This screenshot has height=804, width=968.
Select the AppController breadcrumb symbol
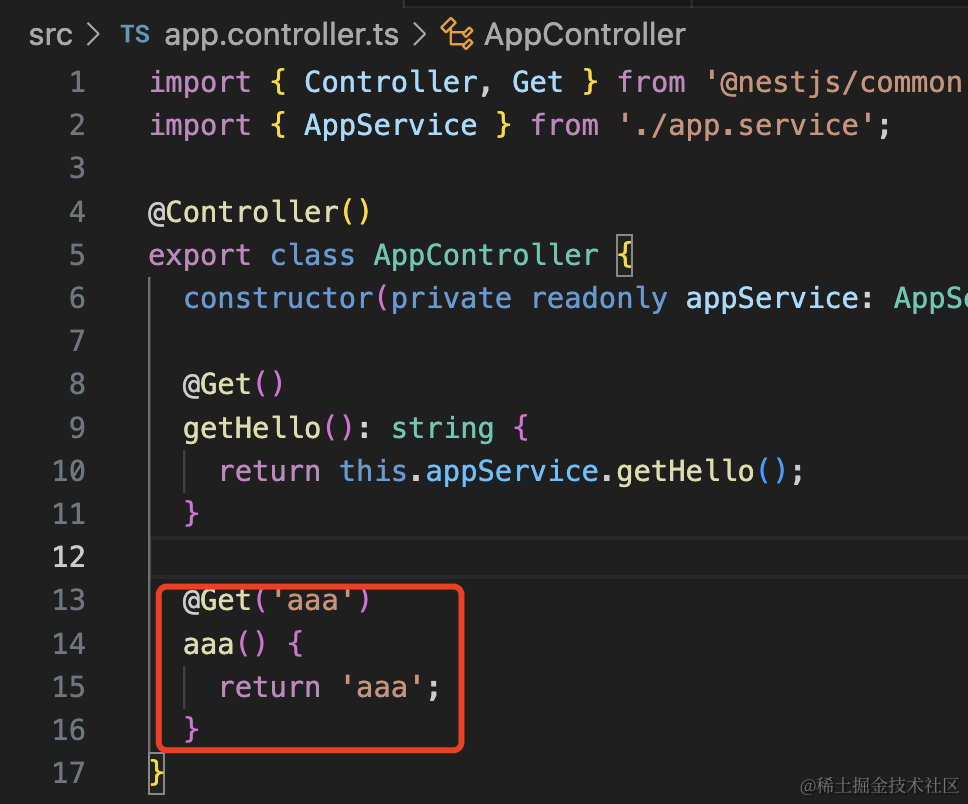[x=585, y=35]
